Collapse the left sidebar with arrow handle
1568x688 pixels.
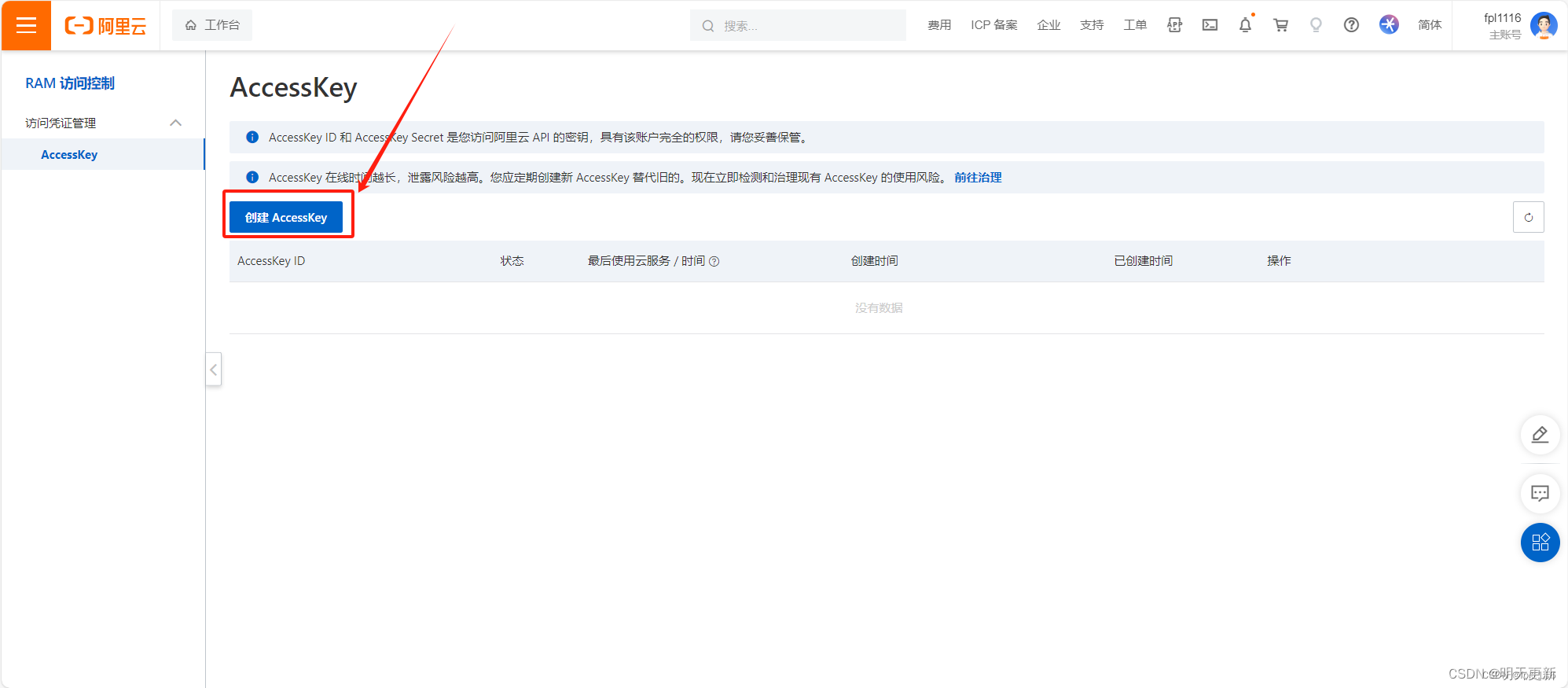click(x=214, y=370)
